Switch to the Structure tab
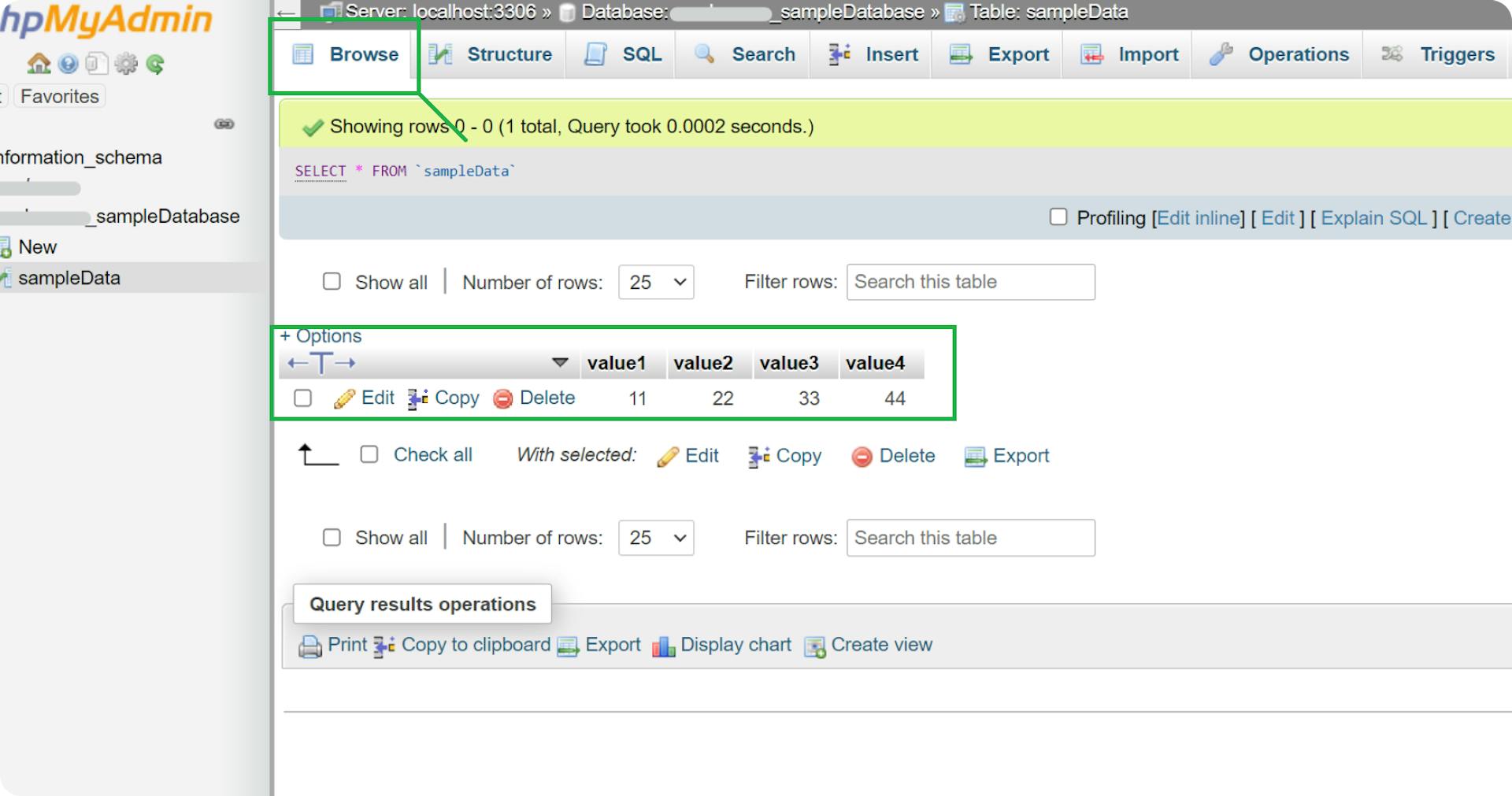Image resolution: width=1512 pixels, height=796 pixels. pyautogui.click(x=491, y=54)
